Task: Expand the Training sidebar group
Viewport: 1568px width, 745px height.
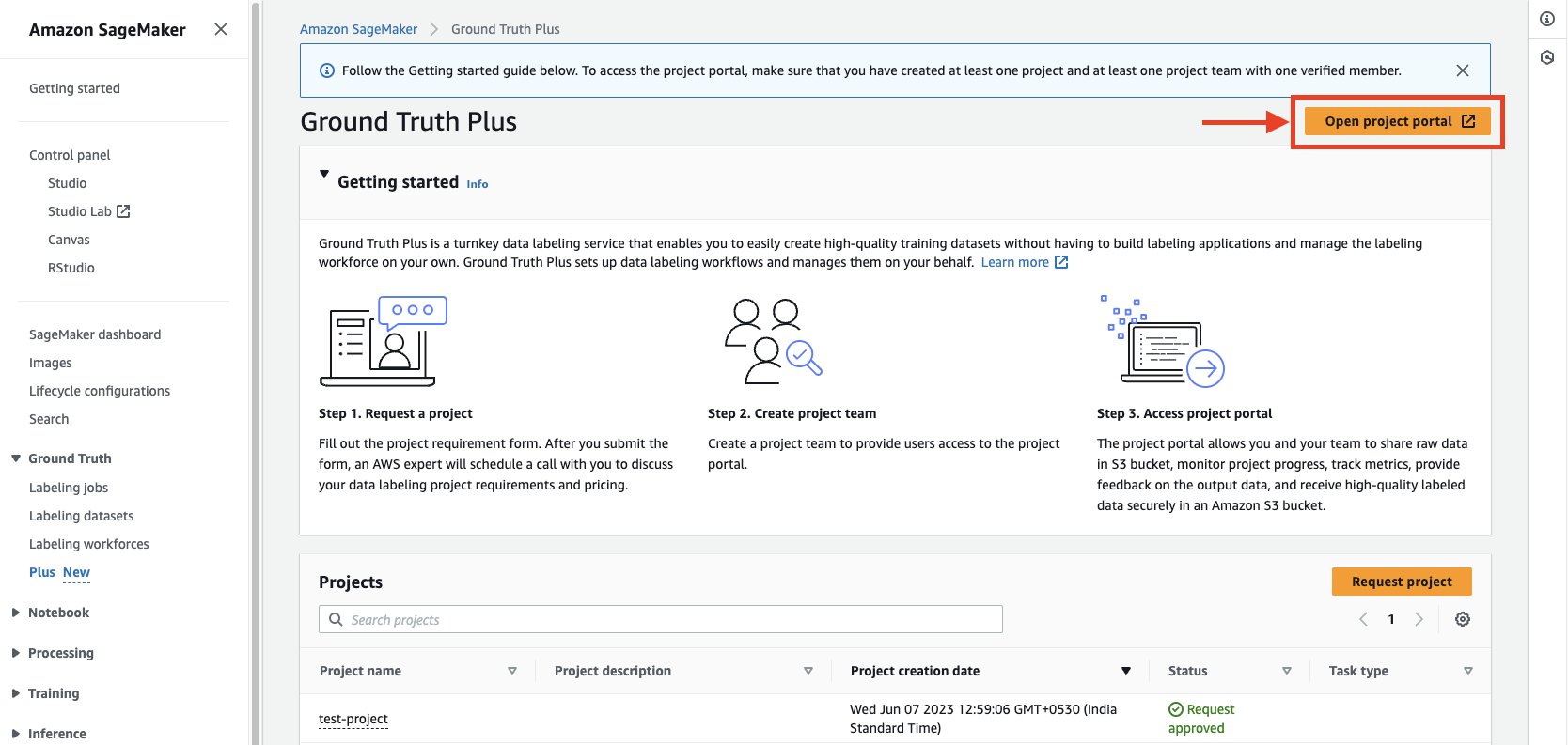Action: (16, 693)
